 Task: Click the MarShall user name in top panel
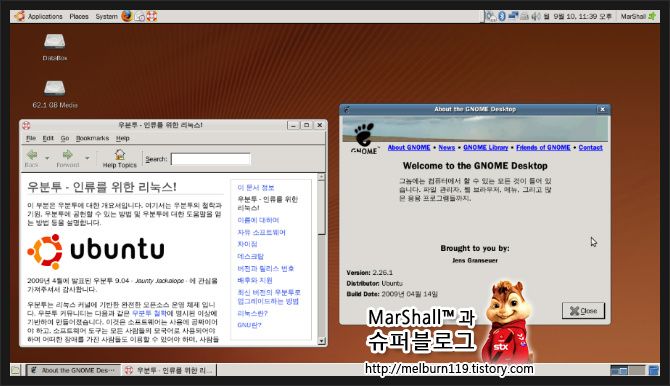[633, 16]
